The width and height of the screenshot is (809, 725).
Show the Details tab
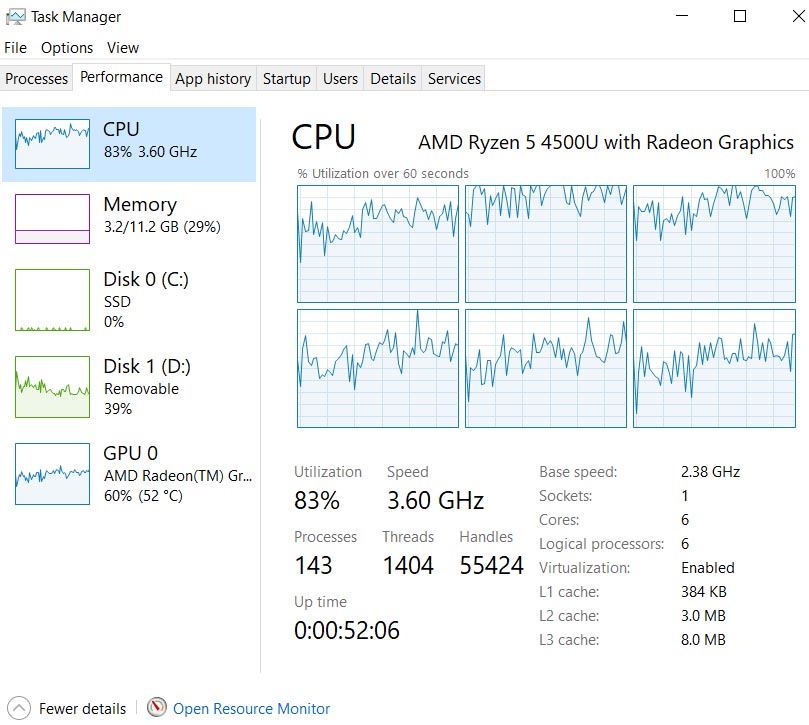(393, 78)
